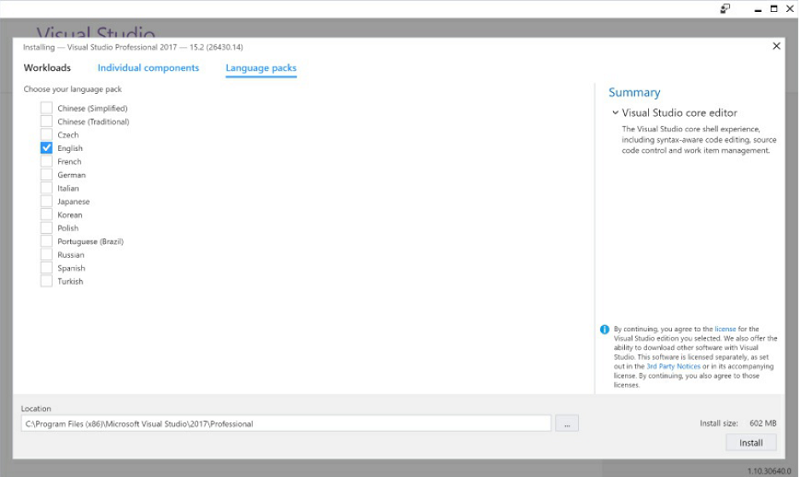Enable the Czech language pack checkbox
800x477 pixels.
tap(46, 134)
